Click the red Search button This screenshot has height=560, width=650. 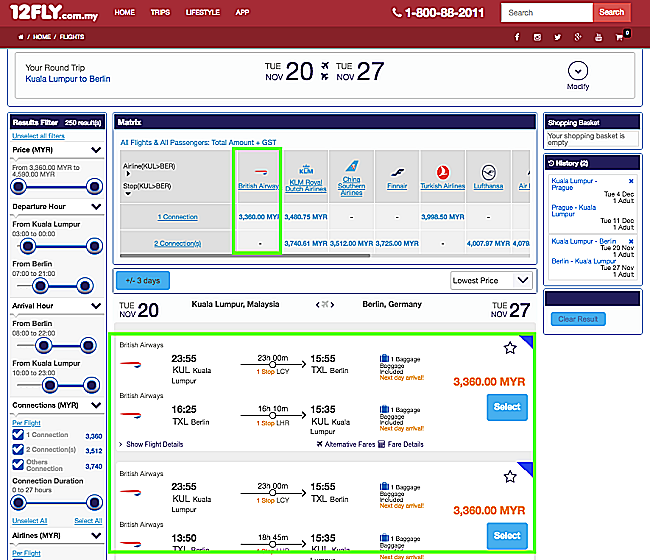click(x=611, y=12)
